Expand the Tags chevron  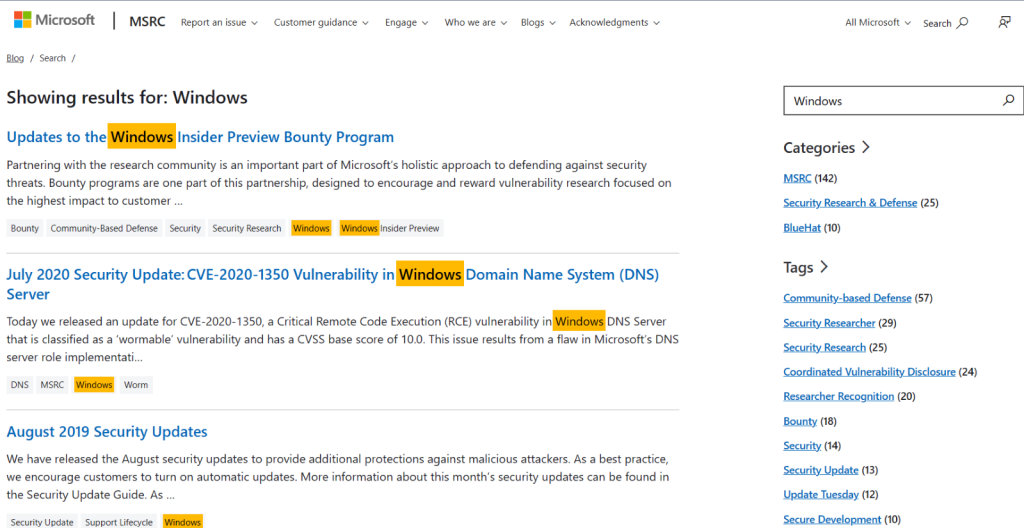coord(824,267)
